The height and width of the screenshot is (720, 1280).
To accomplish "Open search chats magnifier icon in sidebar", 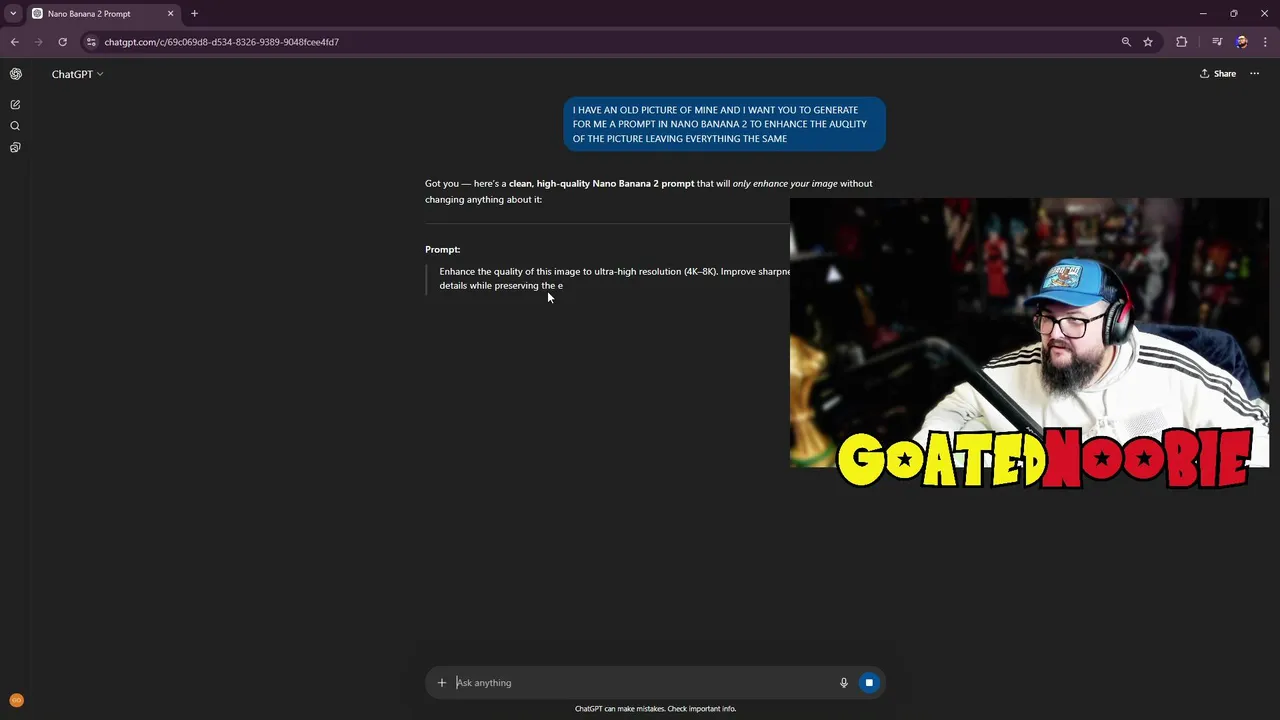I will coord(15,126).
